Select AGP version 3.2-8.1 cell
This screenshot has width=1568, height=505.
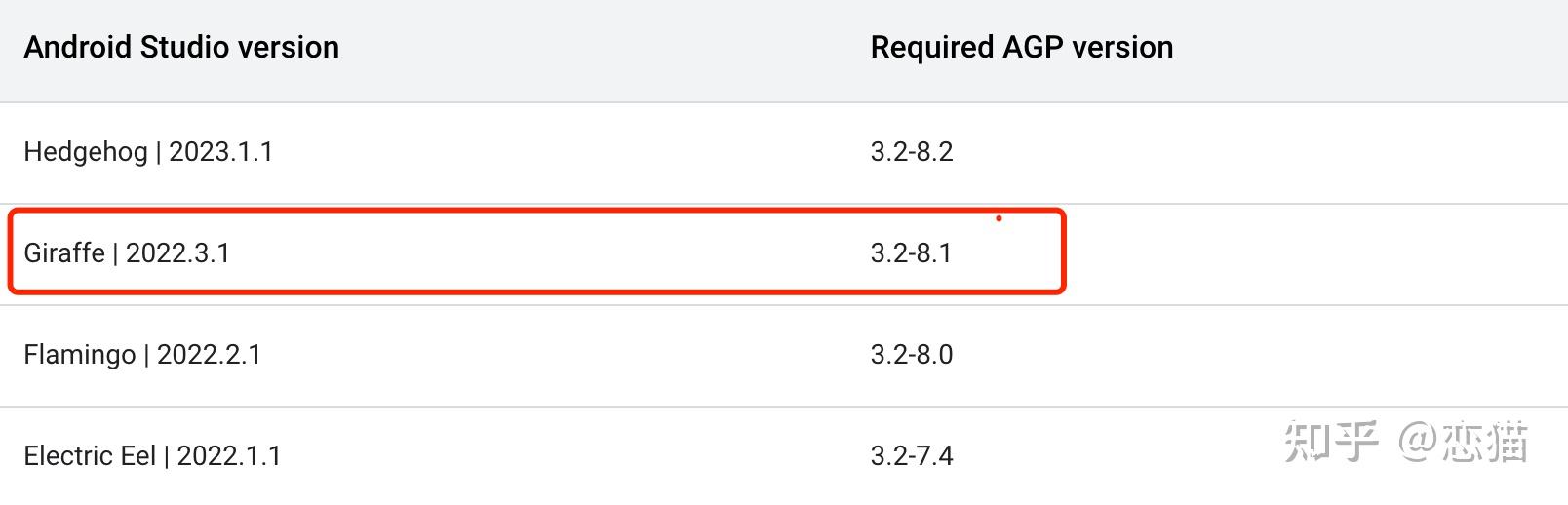coord(911,253)
